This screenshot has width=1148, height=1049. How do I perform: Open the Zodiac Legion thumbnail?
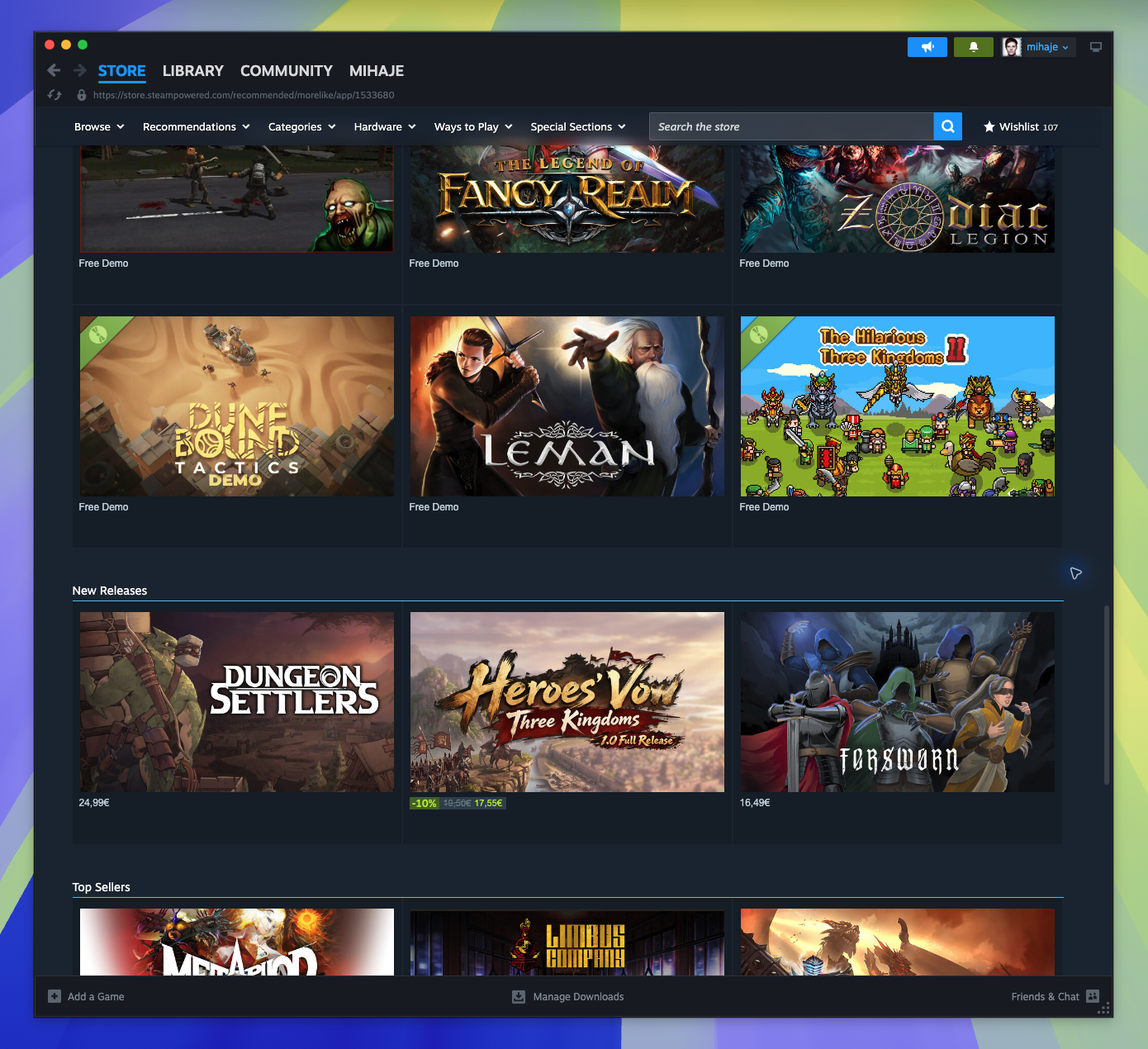click(898, 199)
